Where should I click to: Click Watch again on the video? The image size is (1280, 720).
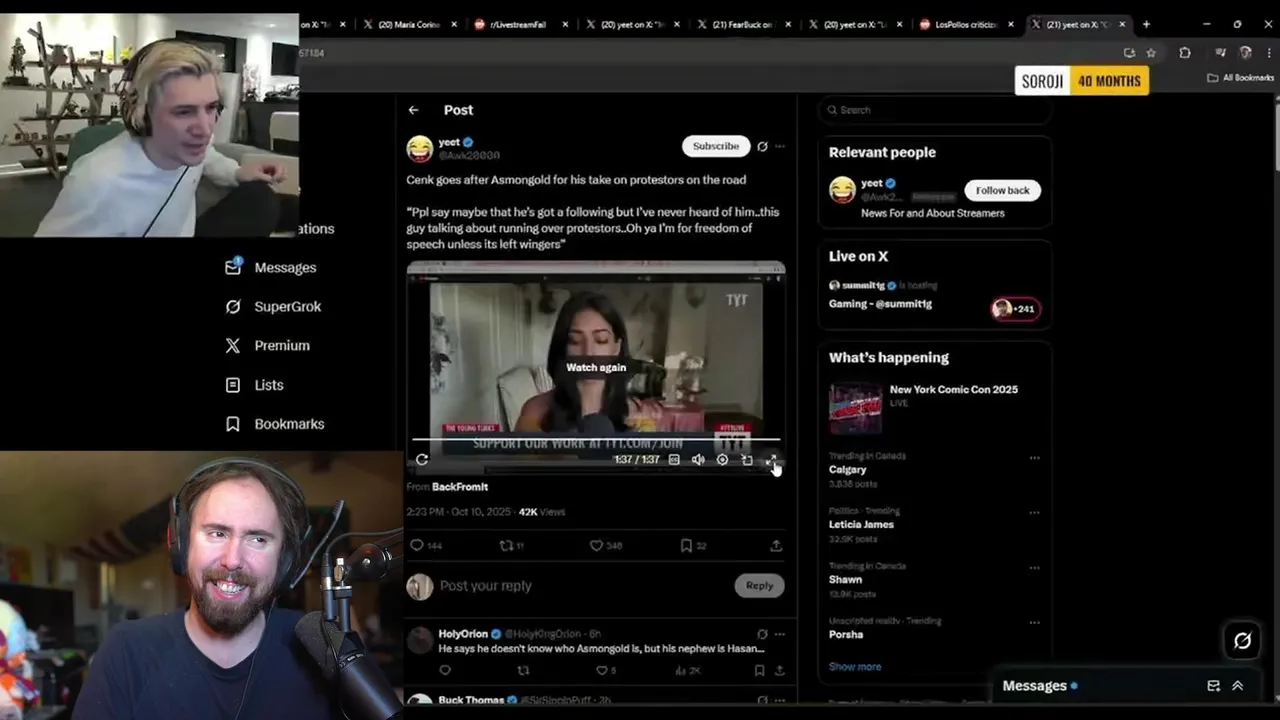[596, 367]
